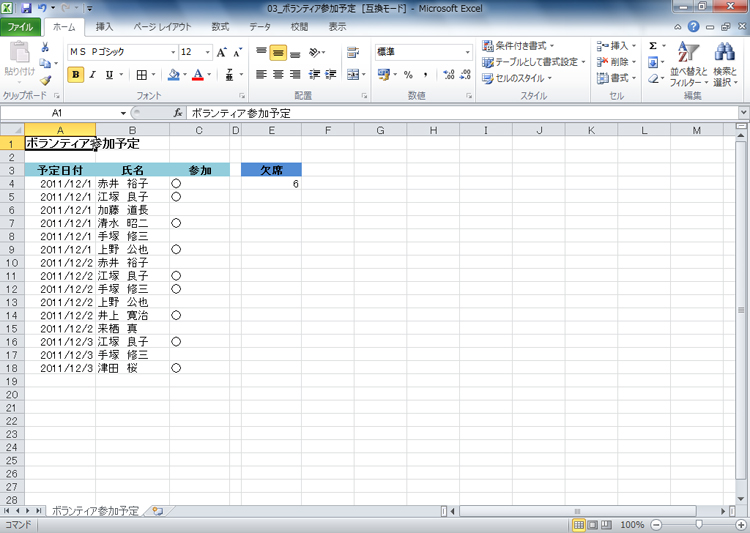Open Find and Select binoculars
Image resolution: width=750 pixels, height=533 pixels.
[725, 65]
